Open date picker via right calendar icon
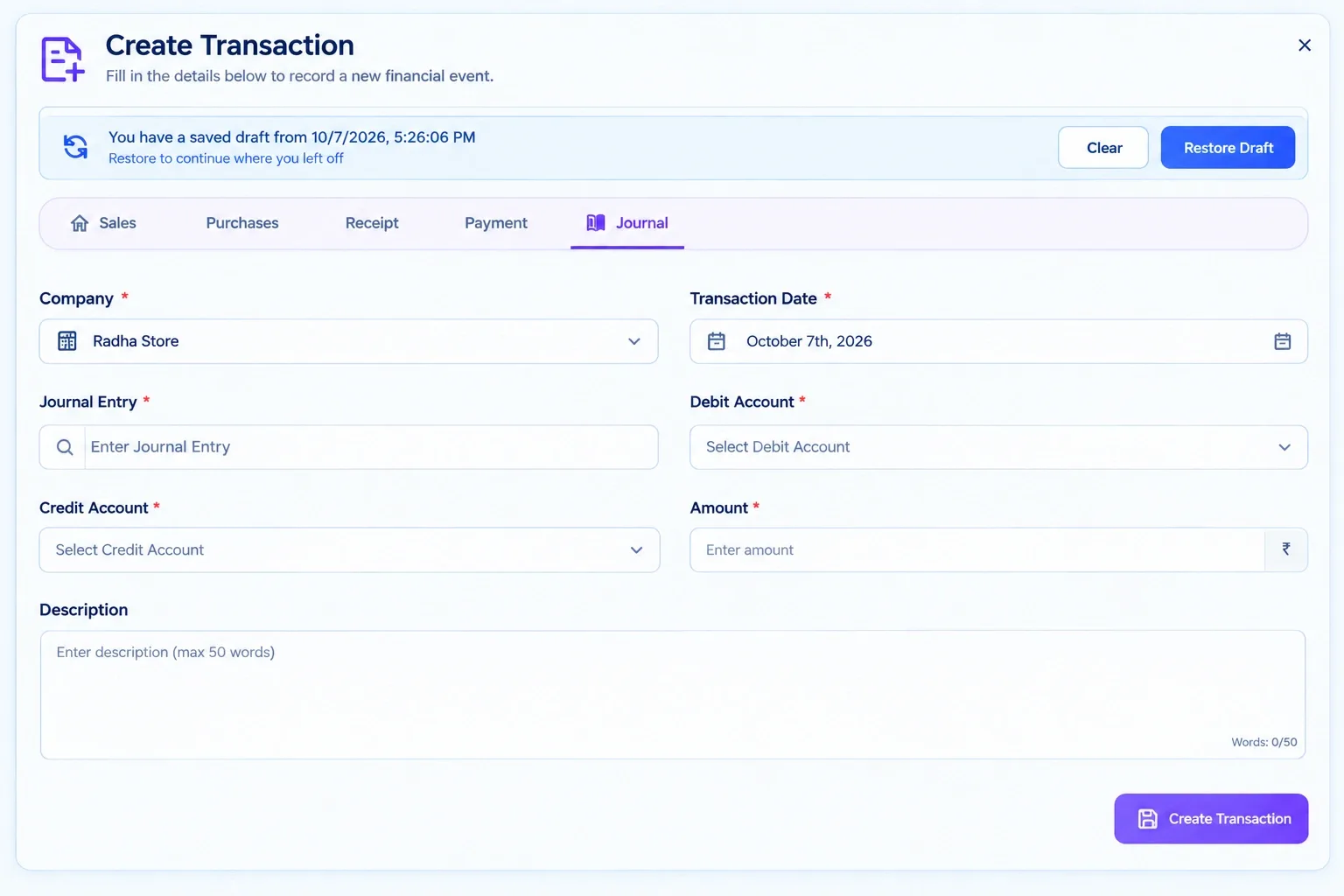 pyautogui.click(x=1283, y=341)
